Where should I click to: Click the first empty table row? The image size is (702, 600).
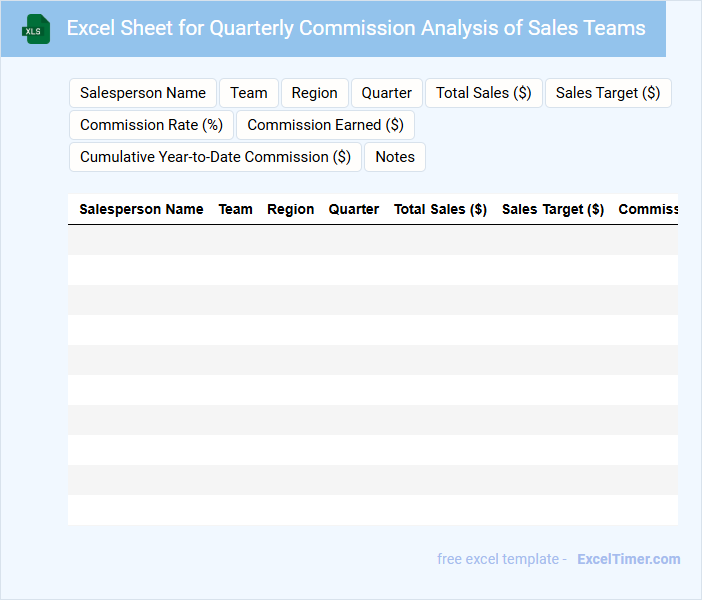pos(372,240)
